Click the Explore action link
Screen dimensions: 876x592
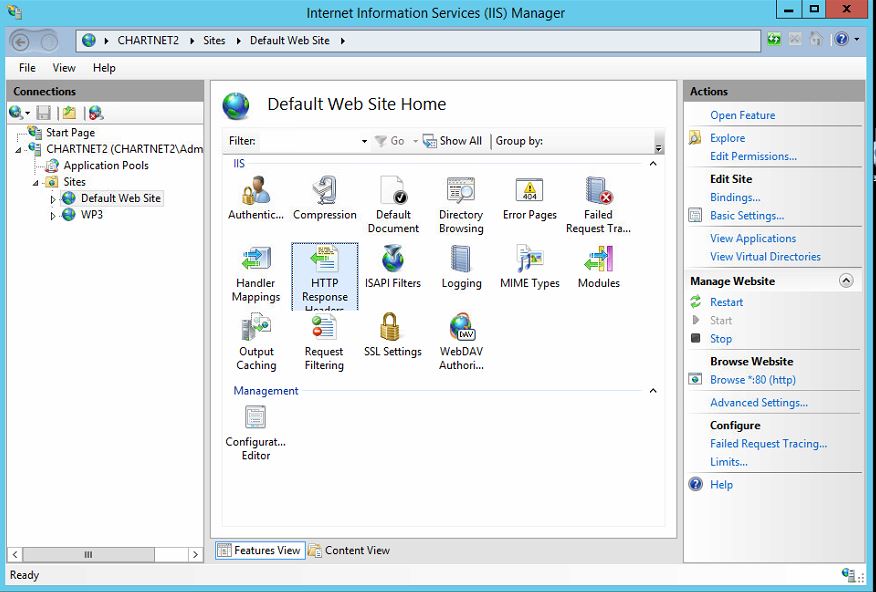click(x=727, y=138)
